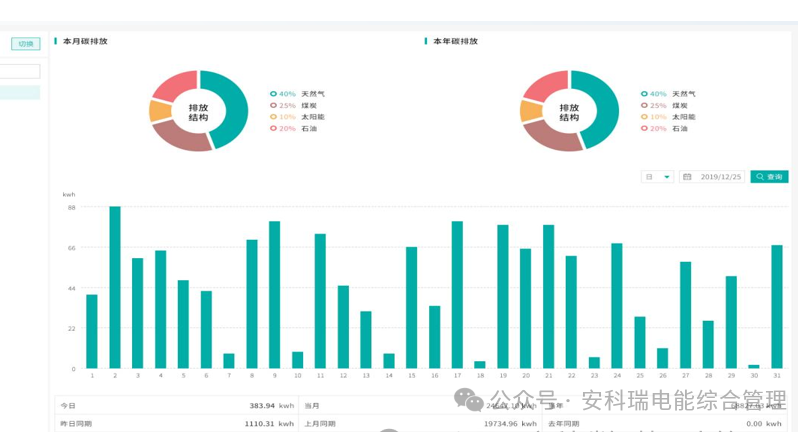Screen dimensions: 812x432
Task: Click the 排放结构 label inside monthly donut
Action: (x=198, y=112)
